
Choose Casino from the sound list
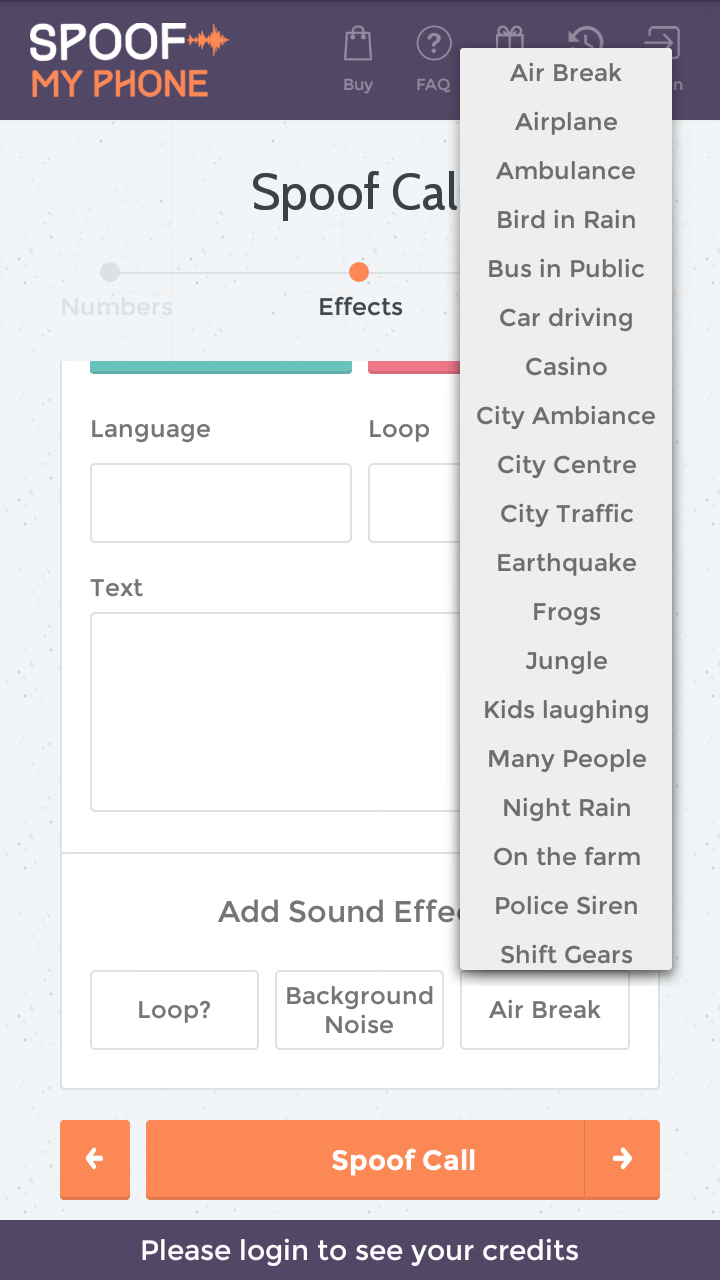click(x=566, y=367)
